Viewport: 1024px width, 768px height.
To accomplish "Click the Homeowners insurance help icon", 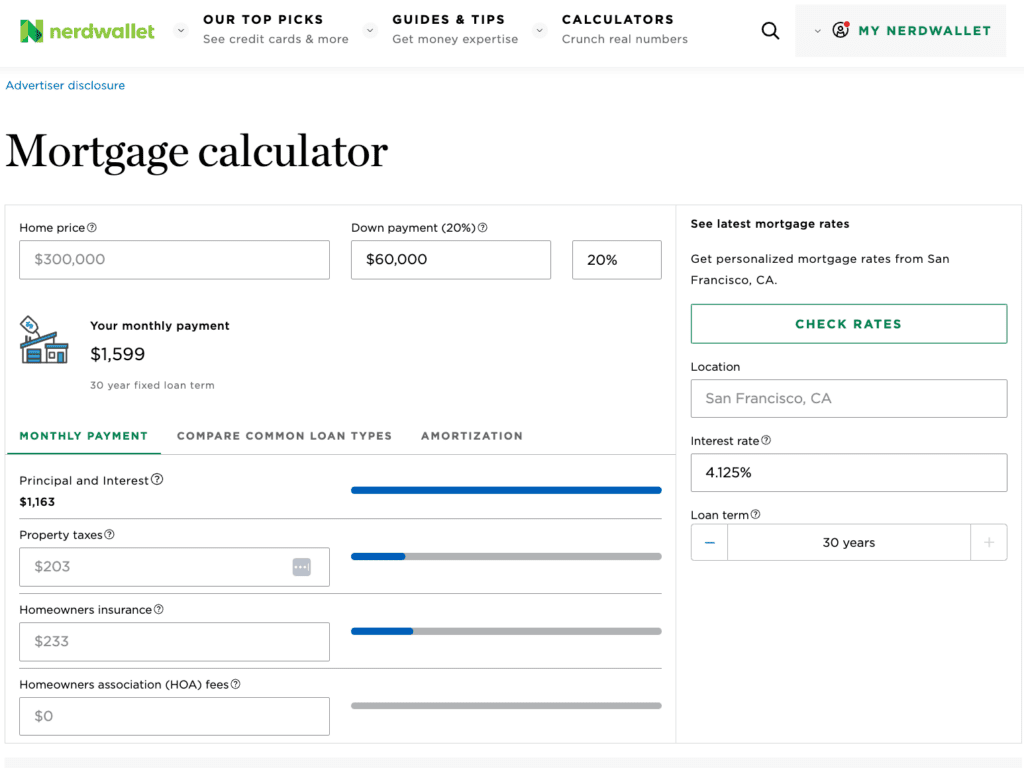I will coord(159,610).
